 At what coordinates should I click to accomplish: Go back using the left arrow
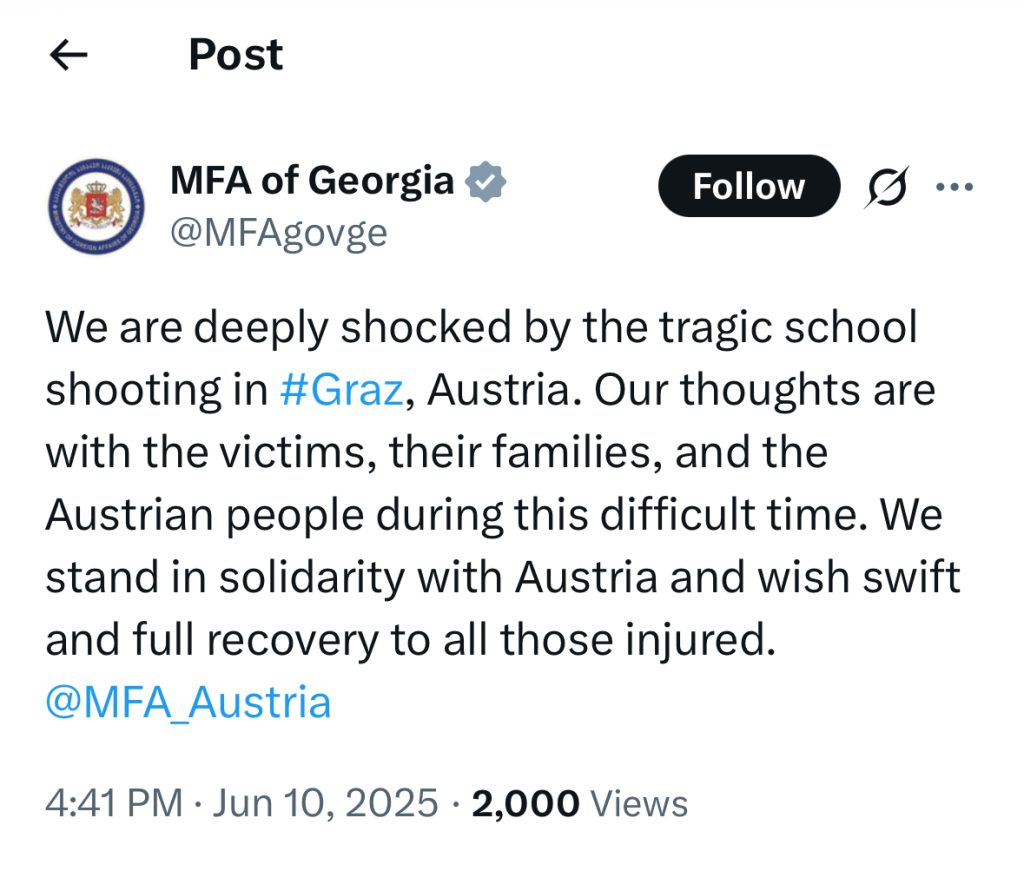pyautogui.click(x=69, y=54)
